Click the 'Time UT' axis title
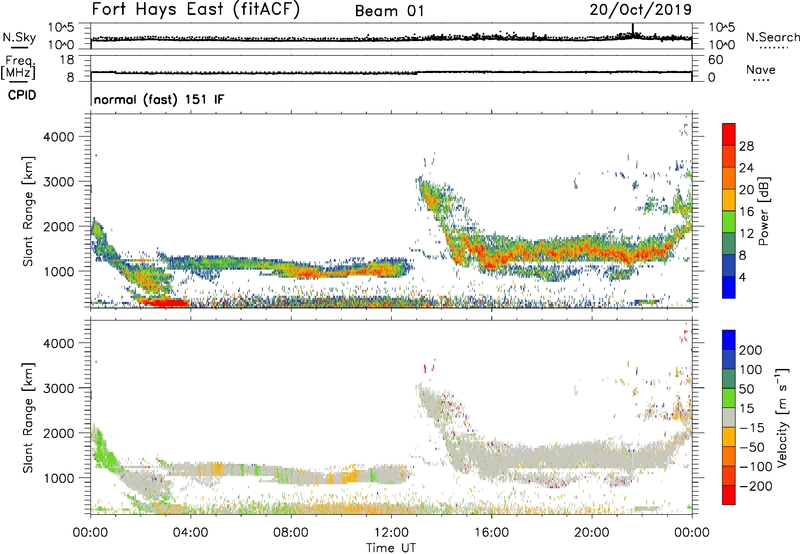Screen dimensions: 800x554 point(391,547)
